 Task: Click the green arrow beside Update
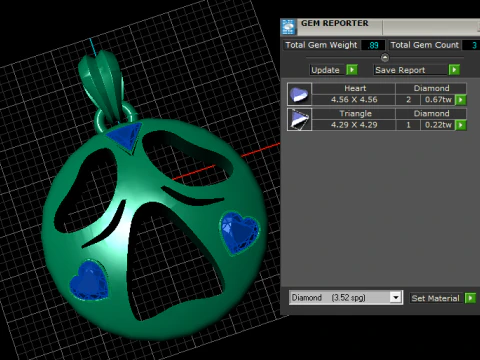pos(352,70)
